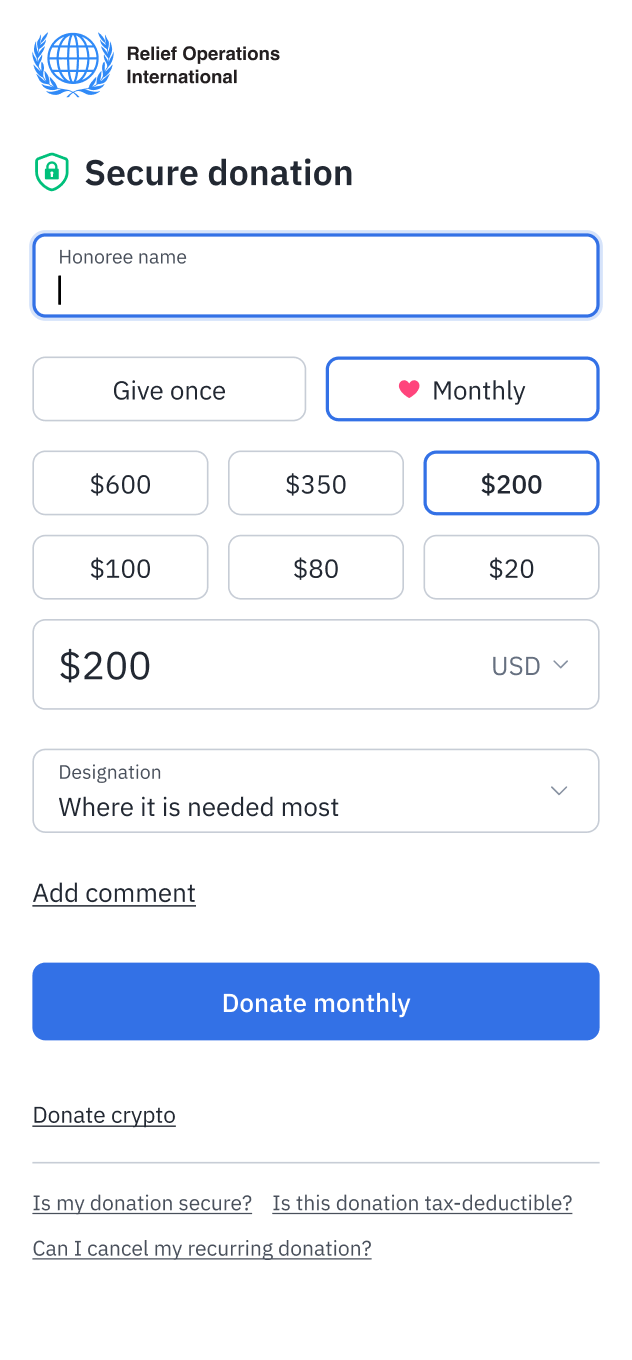Click inside the Honoree name field
Image resolution: width=632 pixels, height=1360 pixels.
tap(316, 275)
